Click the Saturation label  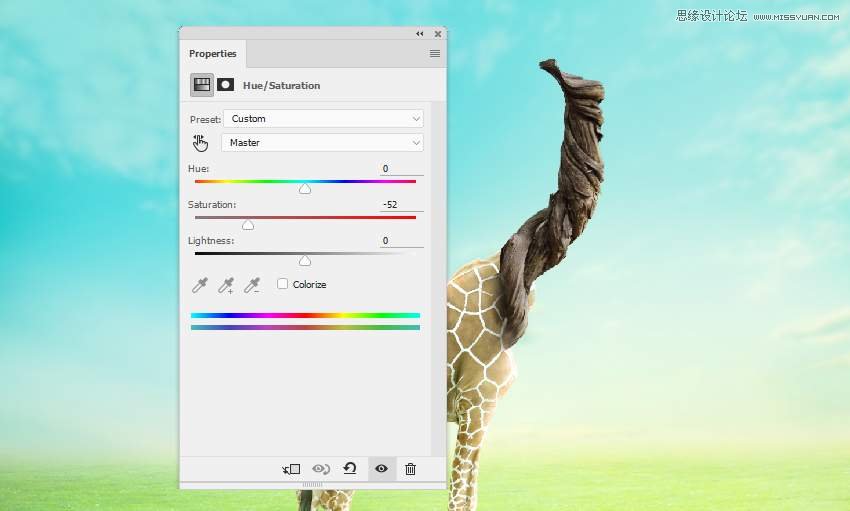[212, 204]
